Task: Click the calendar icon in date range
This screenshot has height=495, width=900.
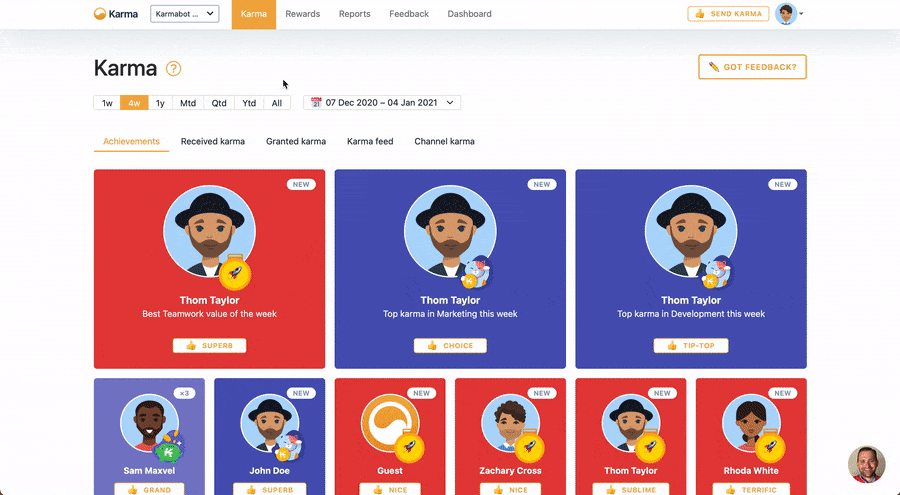Action: pyautogui.click(x=316, y=102)
